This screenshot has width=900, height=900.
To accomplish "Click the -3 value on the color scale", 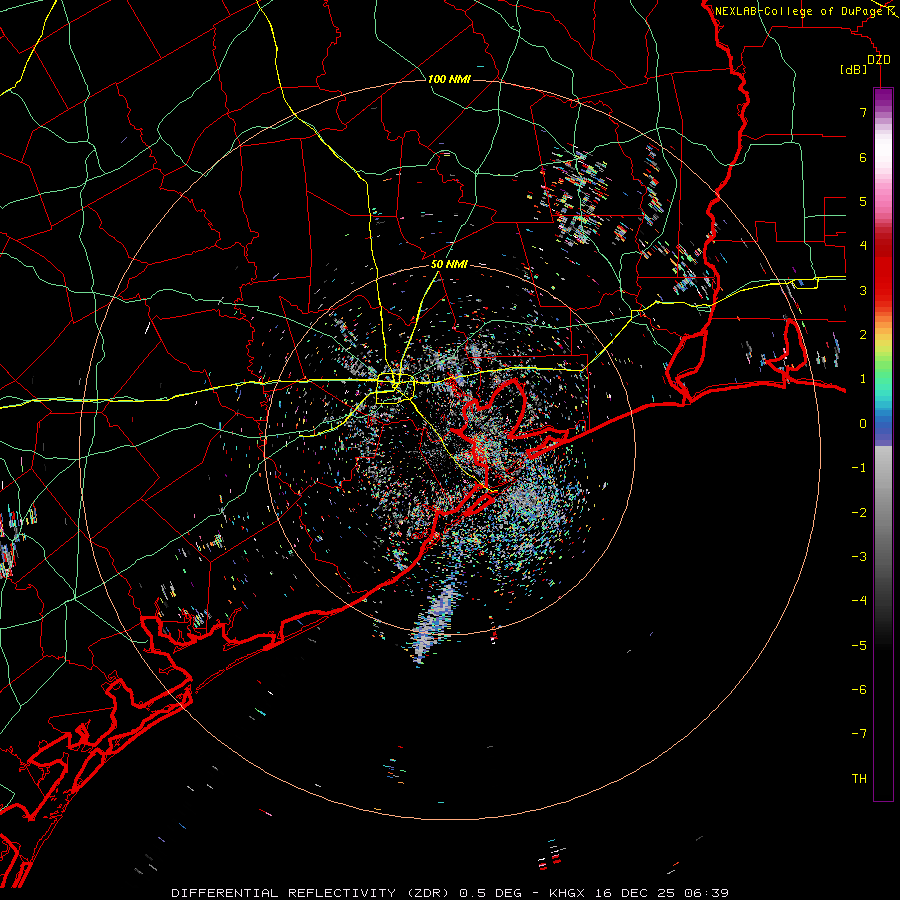I will pyautogui.click(x=859, y=557).
